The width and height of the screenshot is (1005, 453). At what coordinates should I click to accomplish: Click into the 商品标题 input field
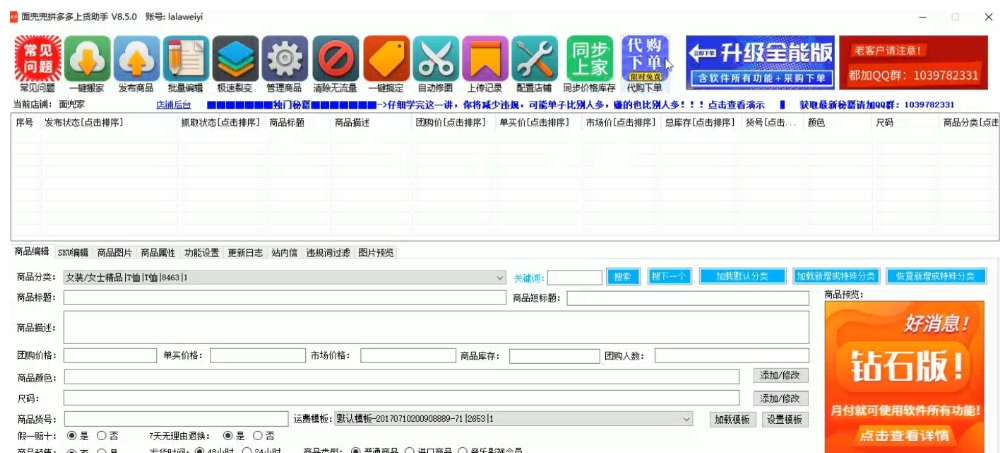285,298
